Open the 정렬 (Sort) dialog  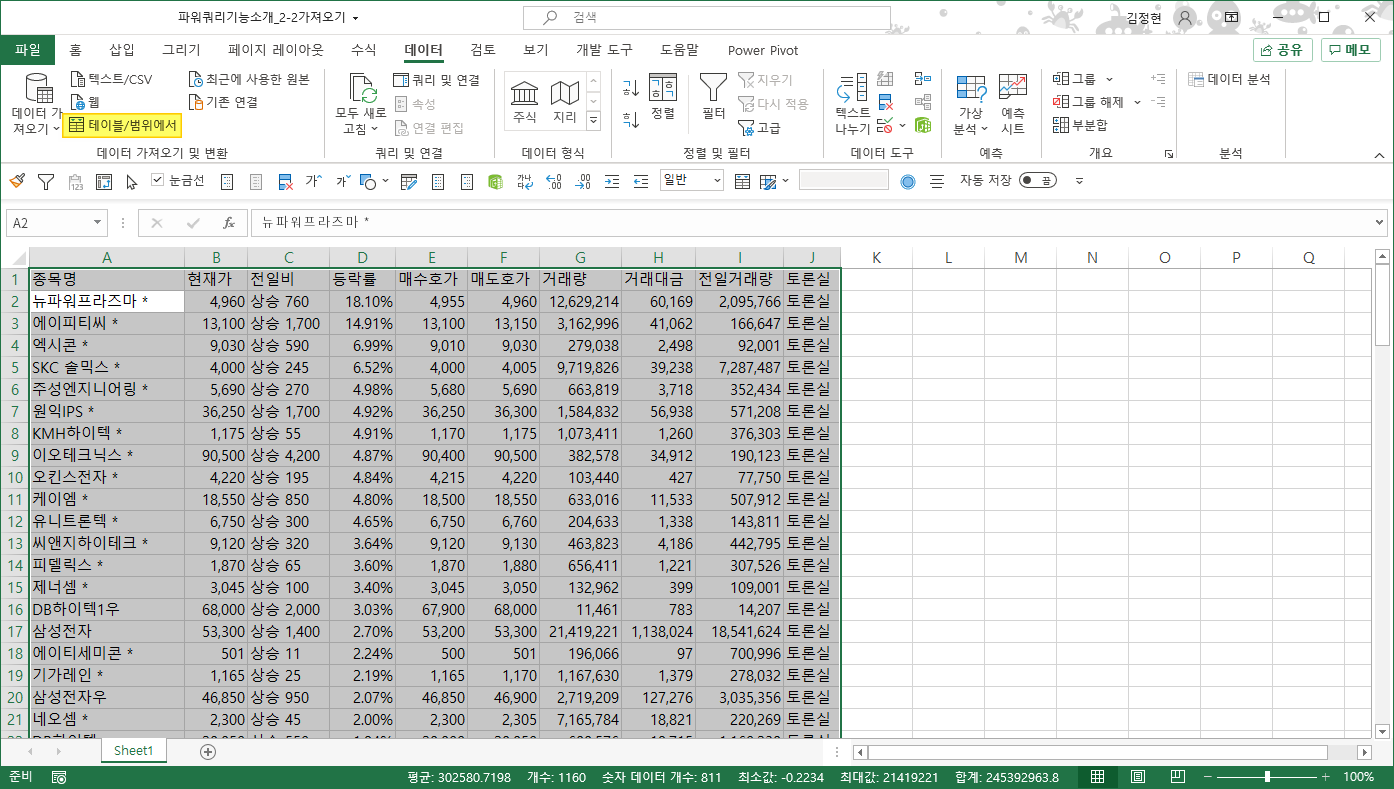(x=663, y=98)
